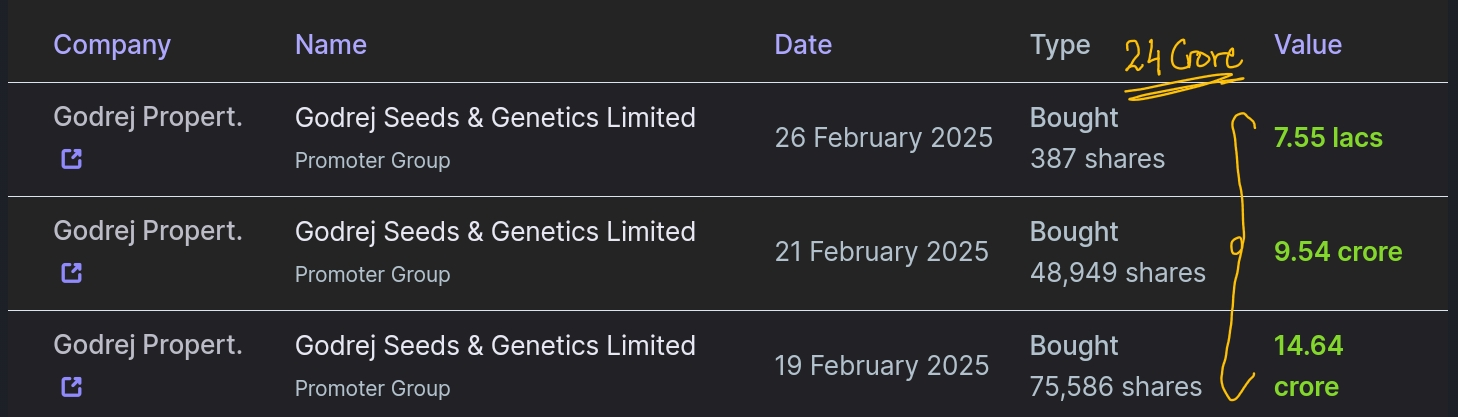Click the 9.54 crore value
This screenshot has width=1458, height=417.
[1338, 252]
